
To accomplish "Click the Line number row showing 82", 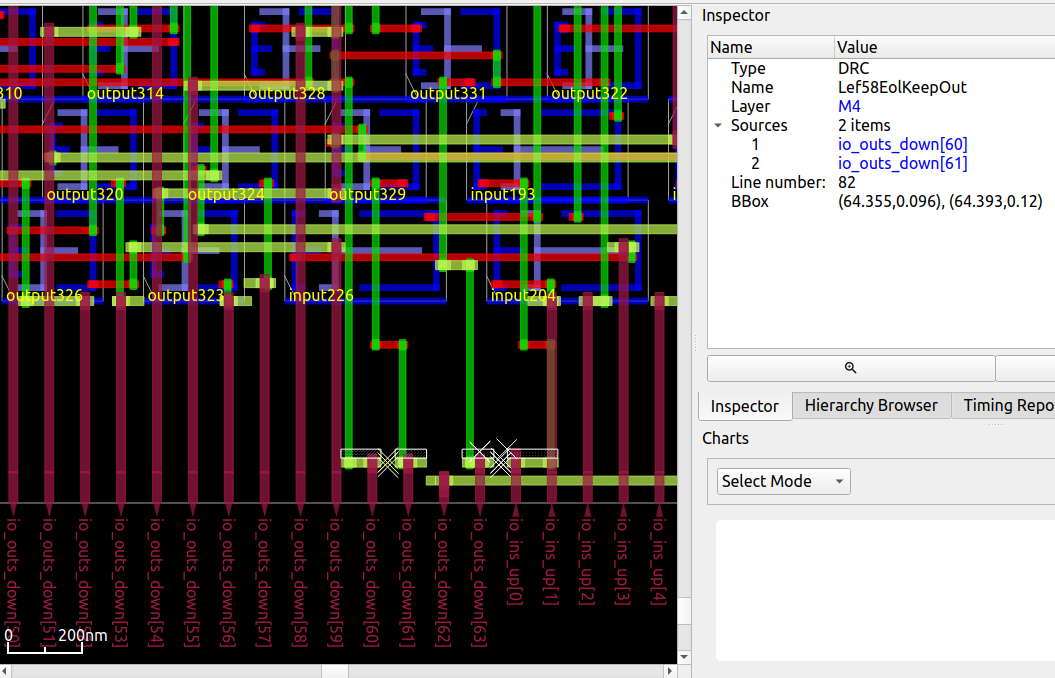I will tap(847, 182).
